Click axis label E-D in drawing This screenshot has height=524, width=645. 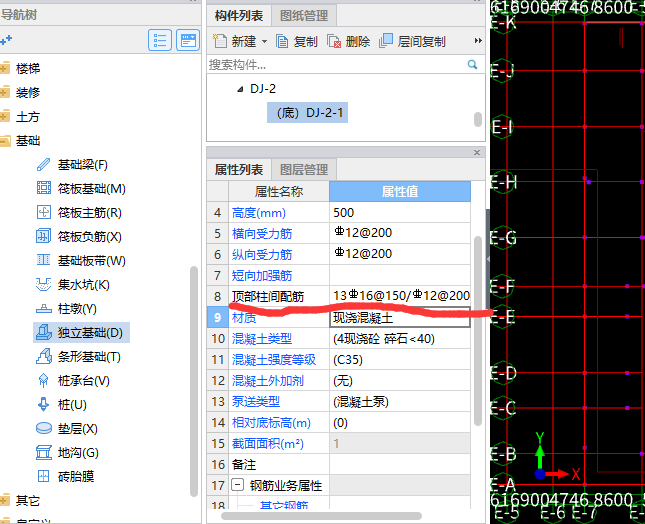(503, 373)
